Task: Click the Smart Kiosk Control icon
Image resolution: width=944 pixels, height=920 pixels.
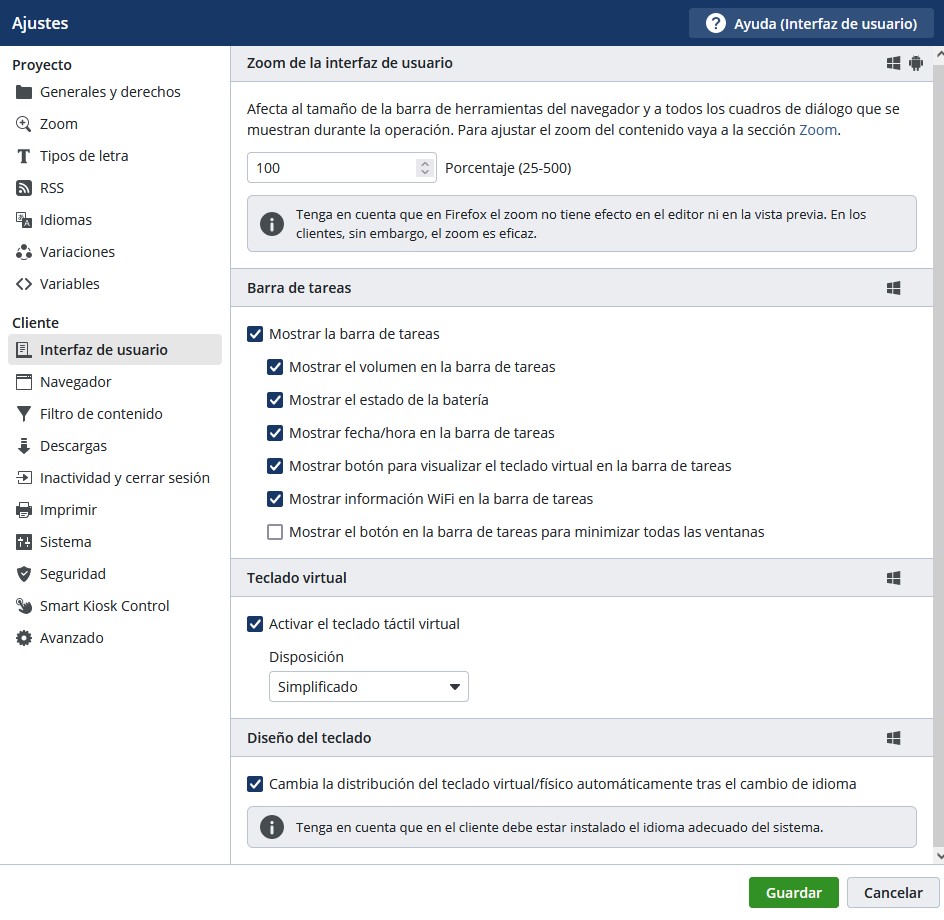Action: (x=24, y=606)
